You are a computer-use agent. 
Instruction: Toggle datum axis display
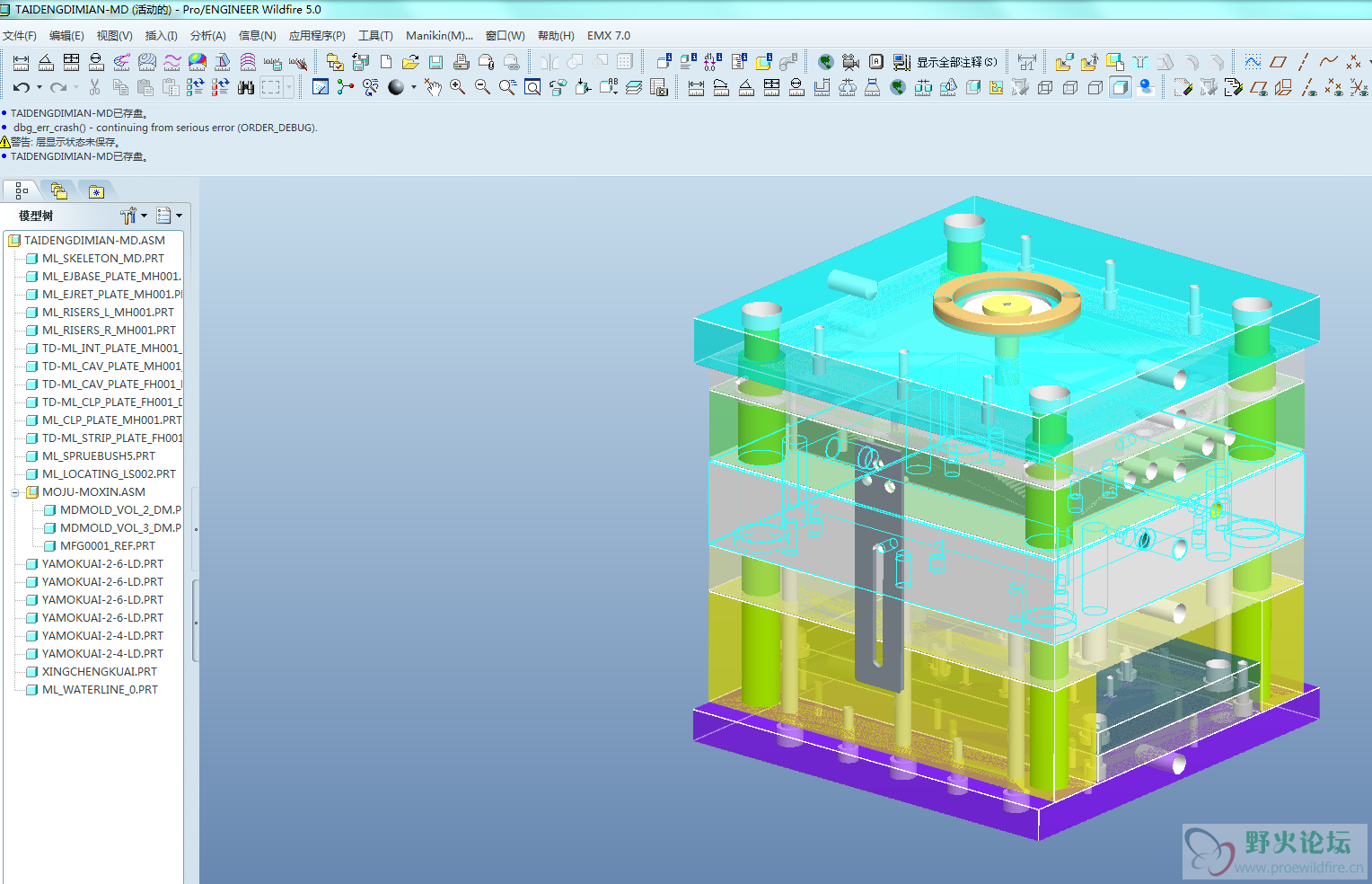1308,87
